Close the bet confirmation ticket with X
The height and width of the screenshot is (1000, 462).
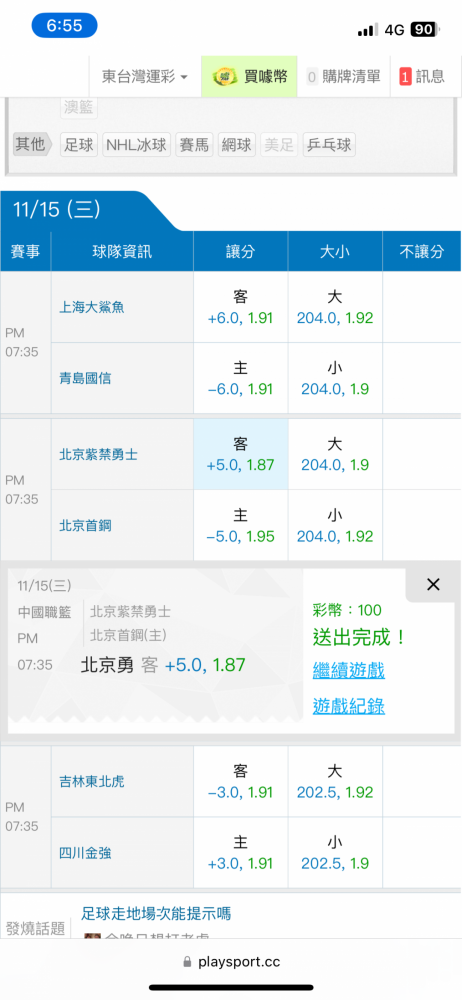point(433,584)
